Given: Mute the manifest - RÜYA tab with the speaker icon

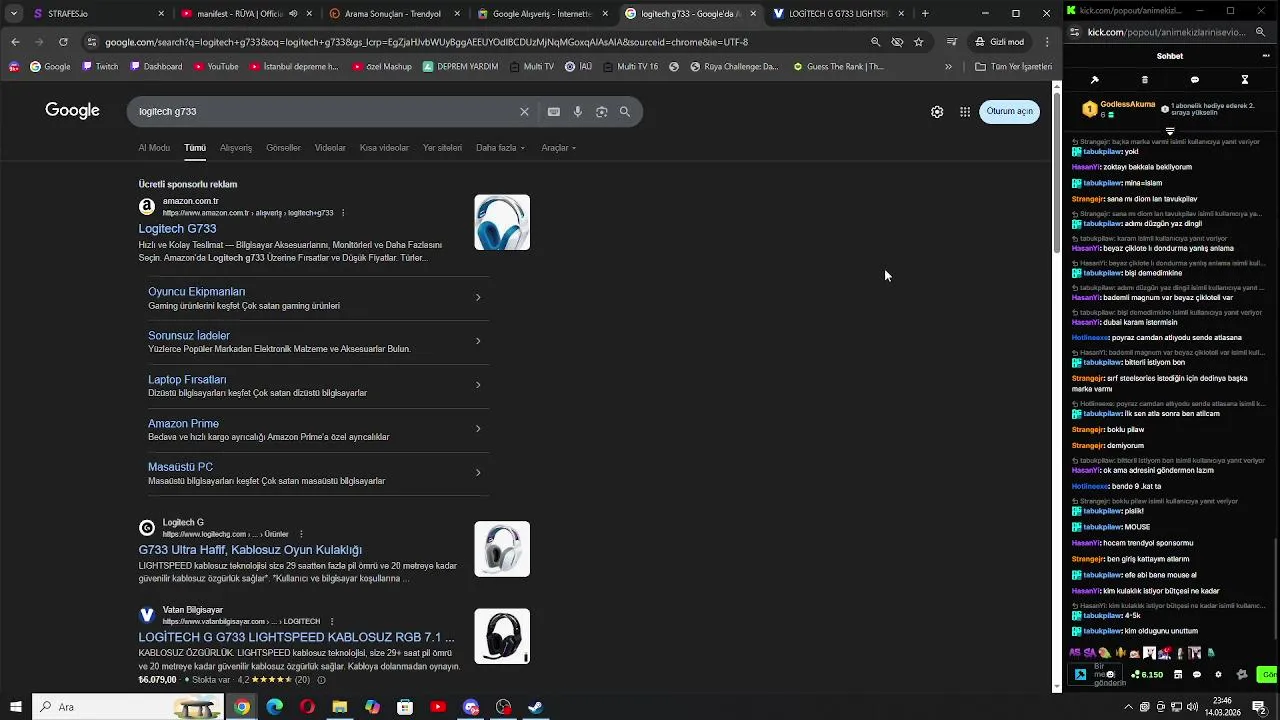Looking at the screenshot, I should pyautogui.click(x=293, y=14).
